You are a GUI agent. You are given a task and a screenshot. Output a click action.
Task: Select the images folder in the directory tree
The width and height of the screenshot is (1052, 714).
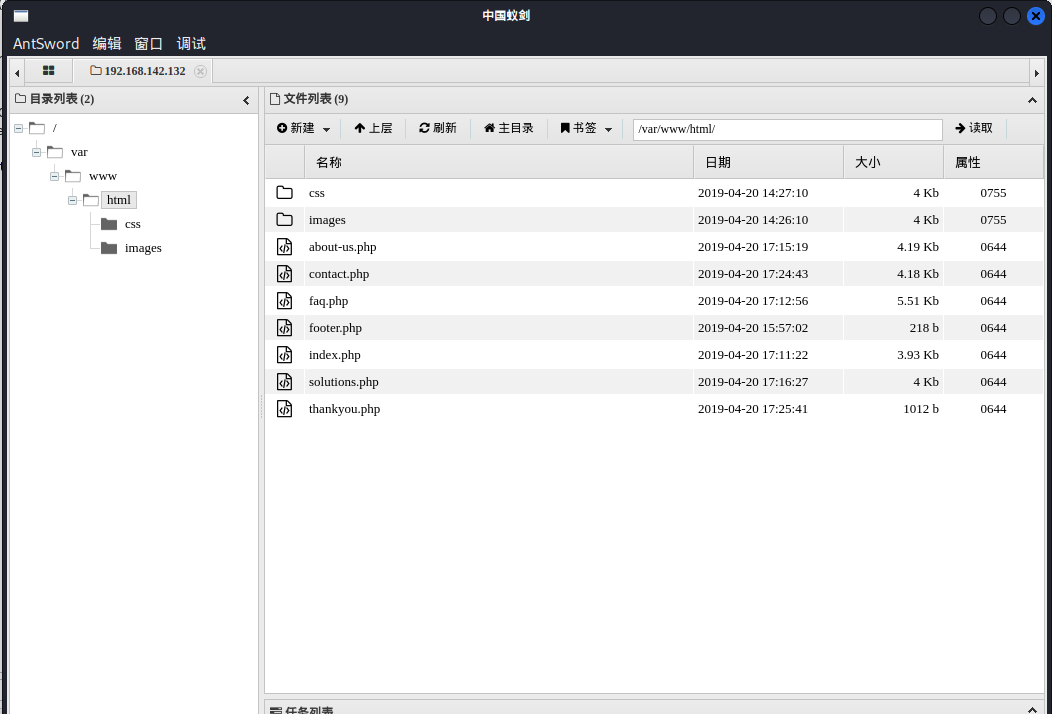(143, 248)
